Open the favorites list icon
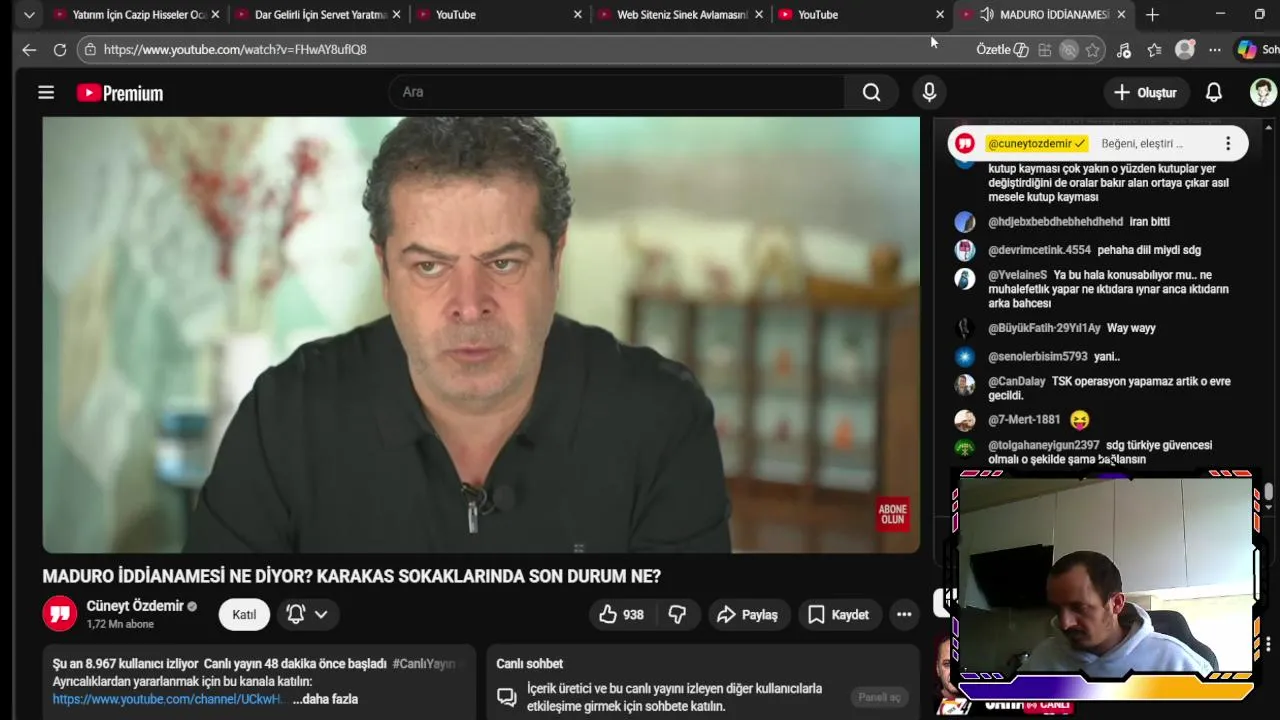Screen dimensions: 1280x720 tap(1154, 49)
